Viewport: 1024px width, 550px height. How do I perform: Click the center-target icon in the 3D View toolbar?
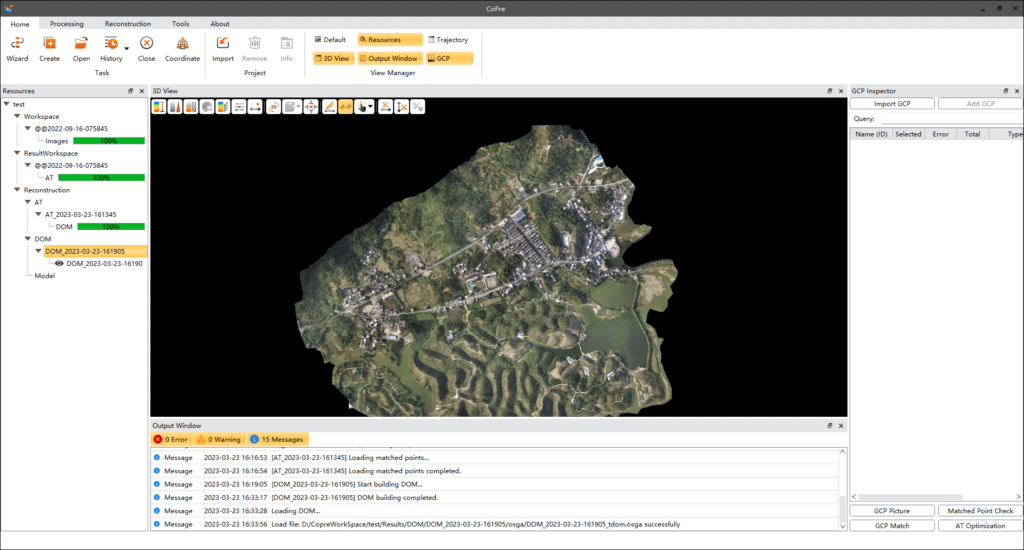point(311,107)
